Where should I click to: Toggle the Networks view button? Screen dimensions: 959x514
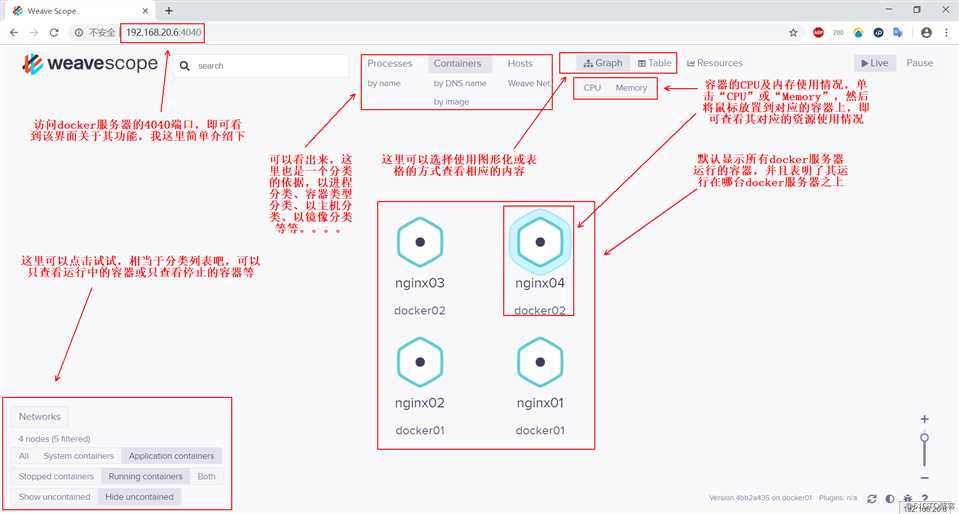(x=40, y=417)
